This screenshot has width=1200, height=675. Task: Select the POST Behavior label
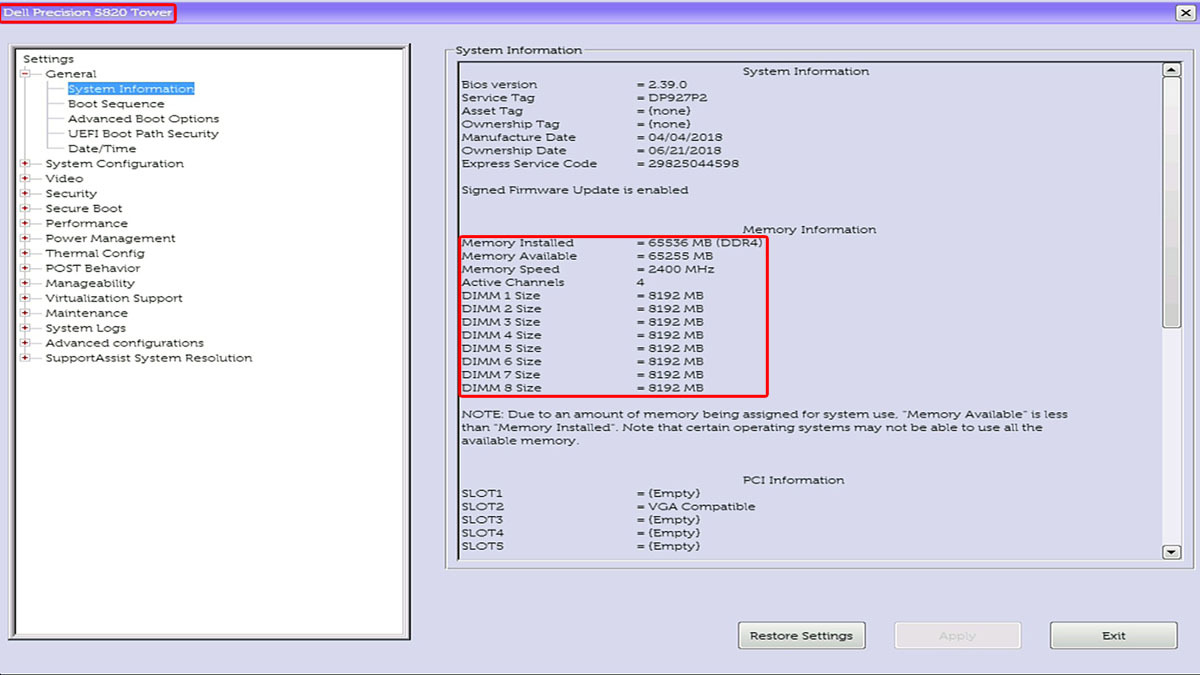click(93, 268)
